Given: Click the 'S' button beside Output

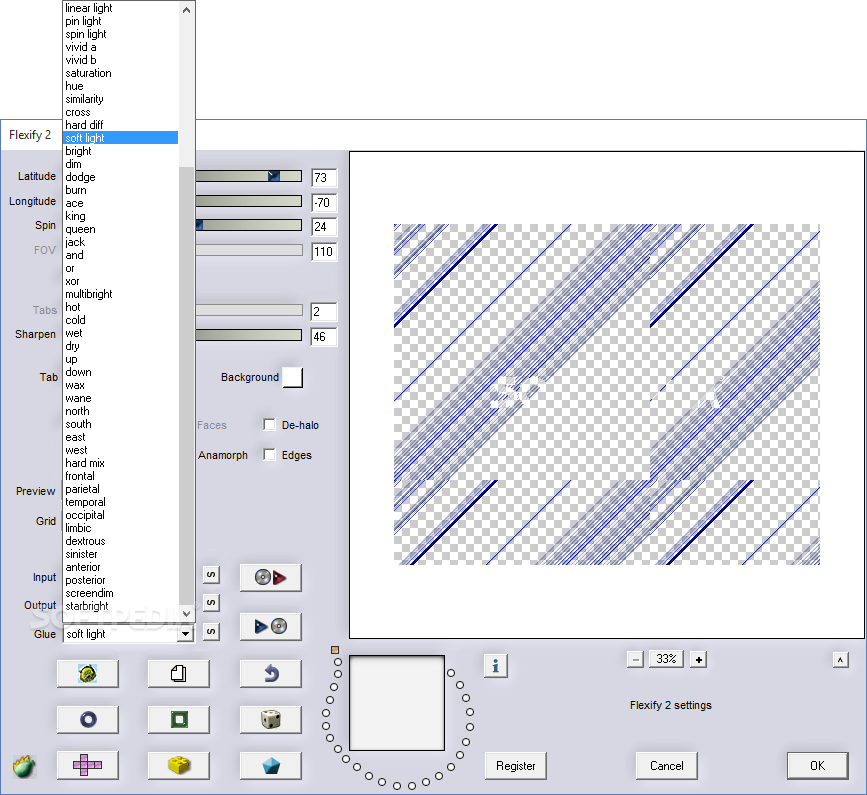Looking at the screenshot, I should click(211, 603).
